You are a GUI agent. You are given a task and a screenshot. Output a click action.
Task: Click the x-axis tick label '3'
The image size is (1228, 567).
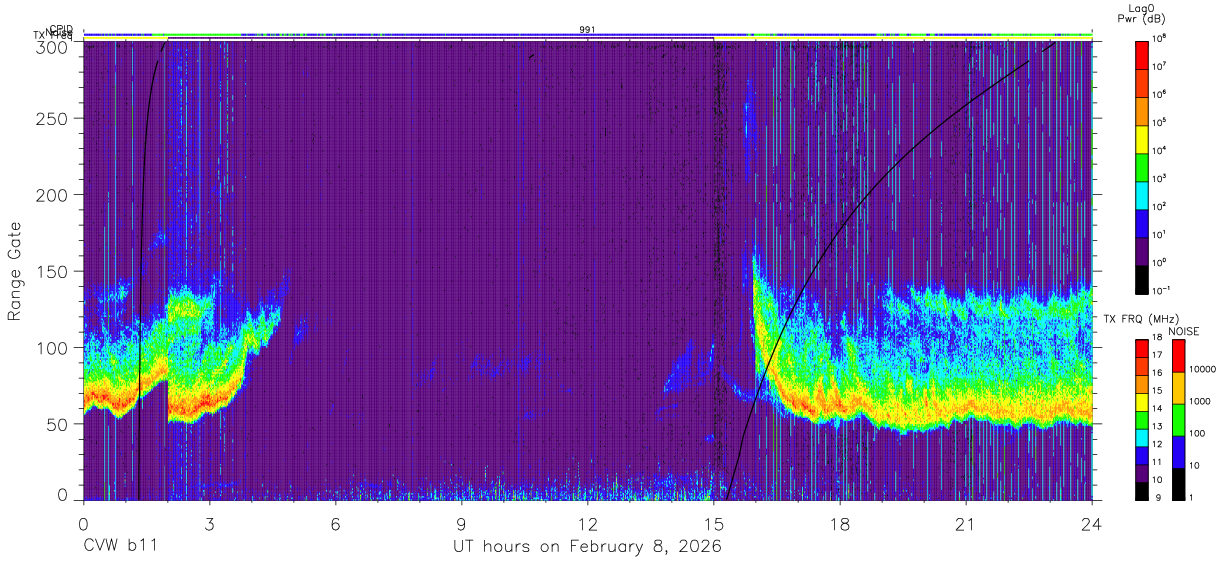(x=209, y=523)
